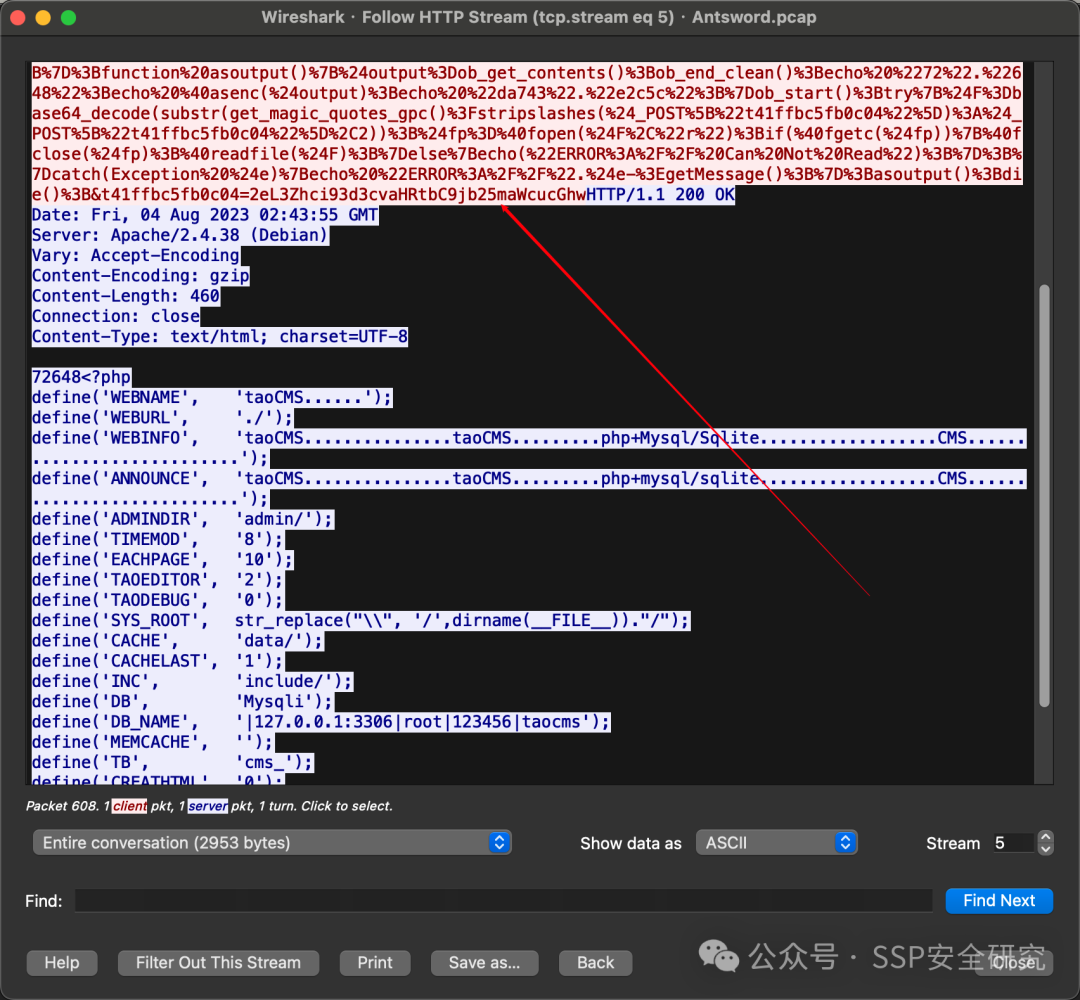Click the Find text input field

click(x=503, y=900)
